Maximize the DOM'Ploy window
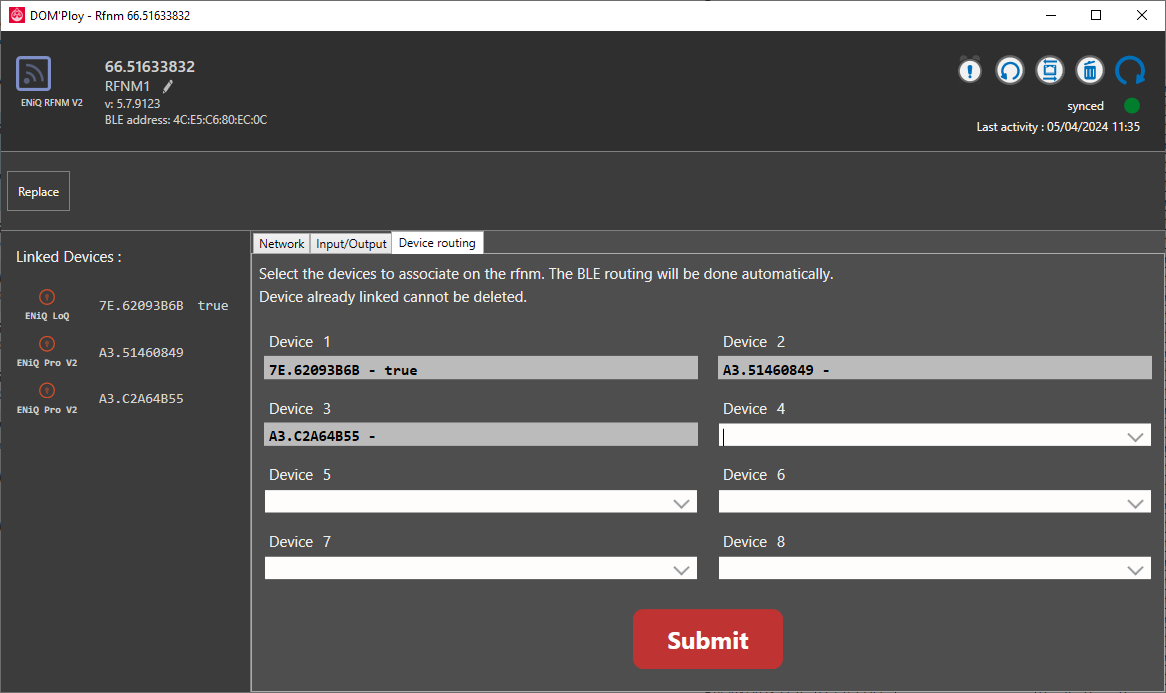 coord(1096,15)
